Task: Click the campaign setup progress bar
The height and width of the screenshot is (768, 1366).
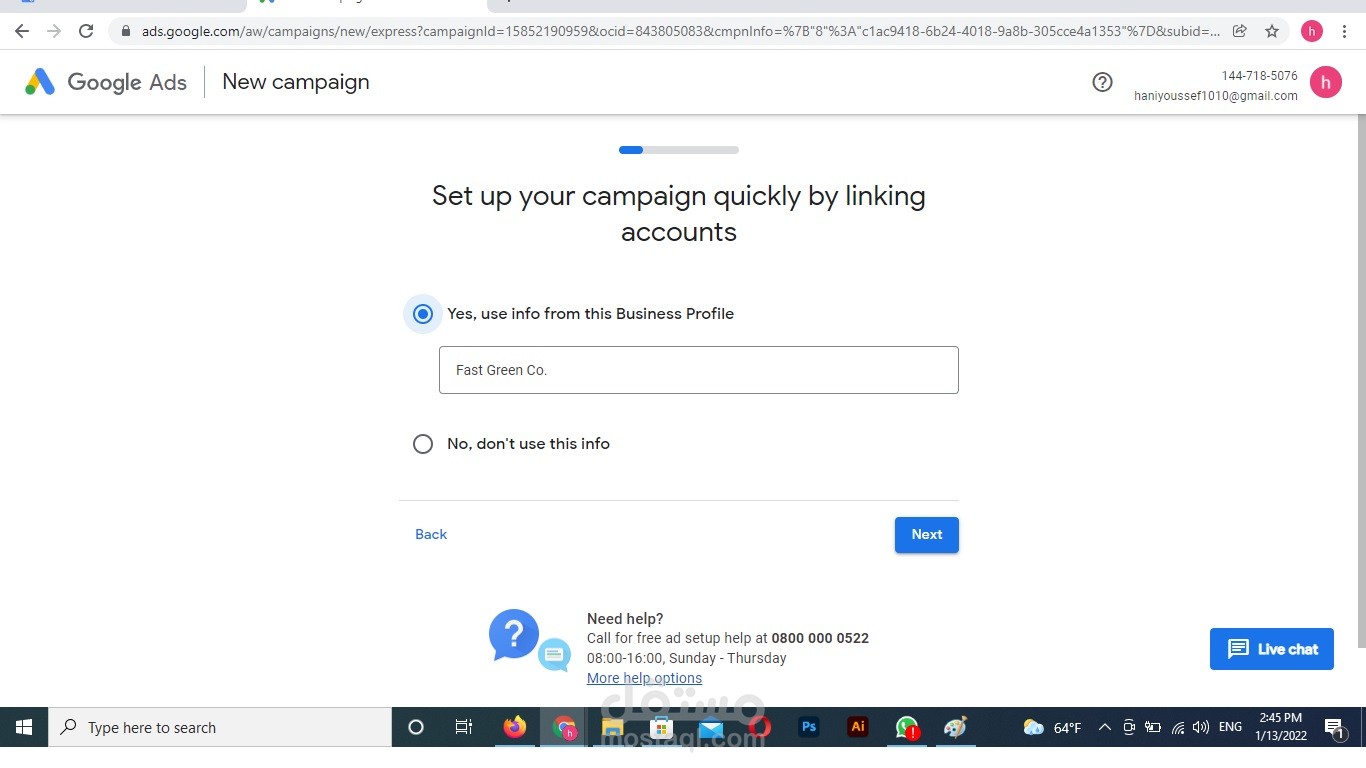Action: coord(678,150)
